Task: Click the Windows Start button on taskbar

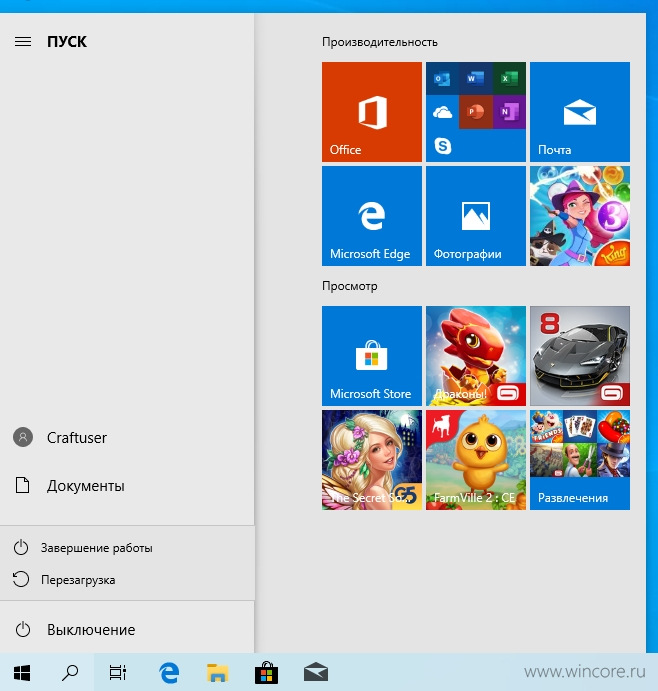Action: (22, 672)
